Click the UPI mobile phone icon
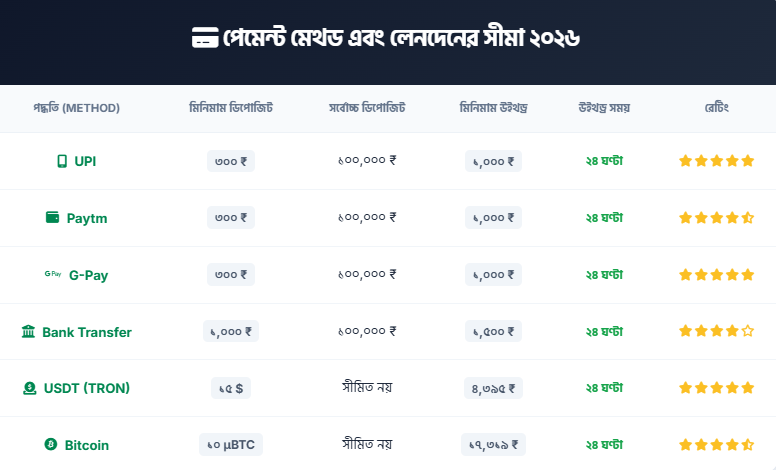The image size is (776, 470). point(62,161)
